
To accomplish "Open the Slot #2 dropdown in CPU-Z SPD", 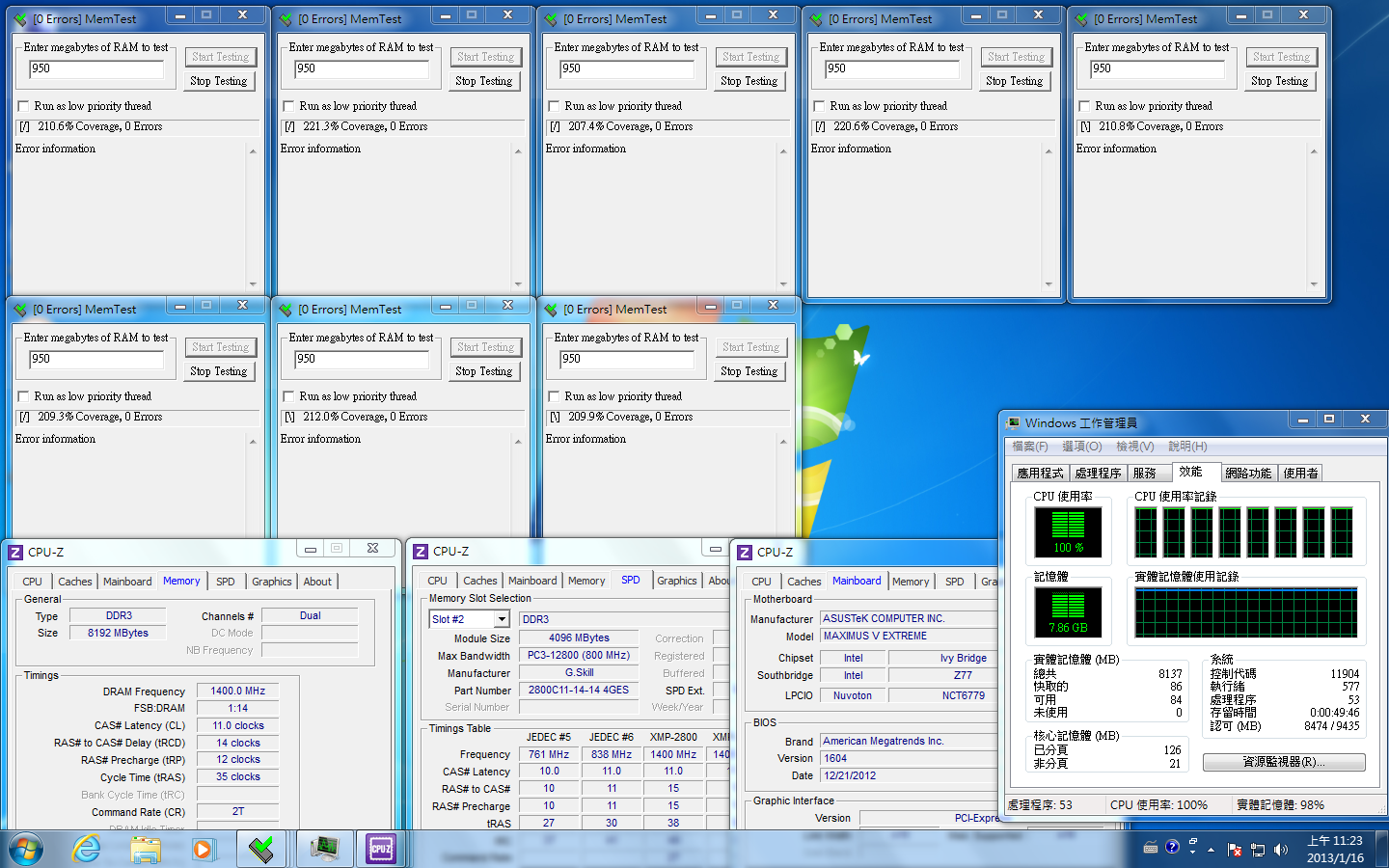I will tap(502, 619).
